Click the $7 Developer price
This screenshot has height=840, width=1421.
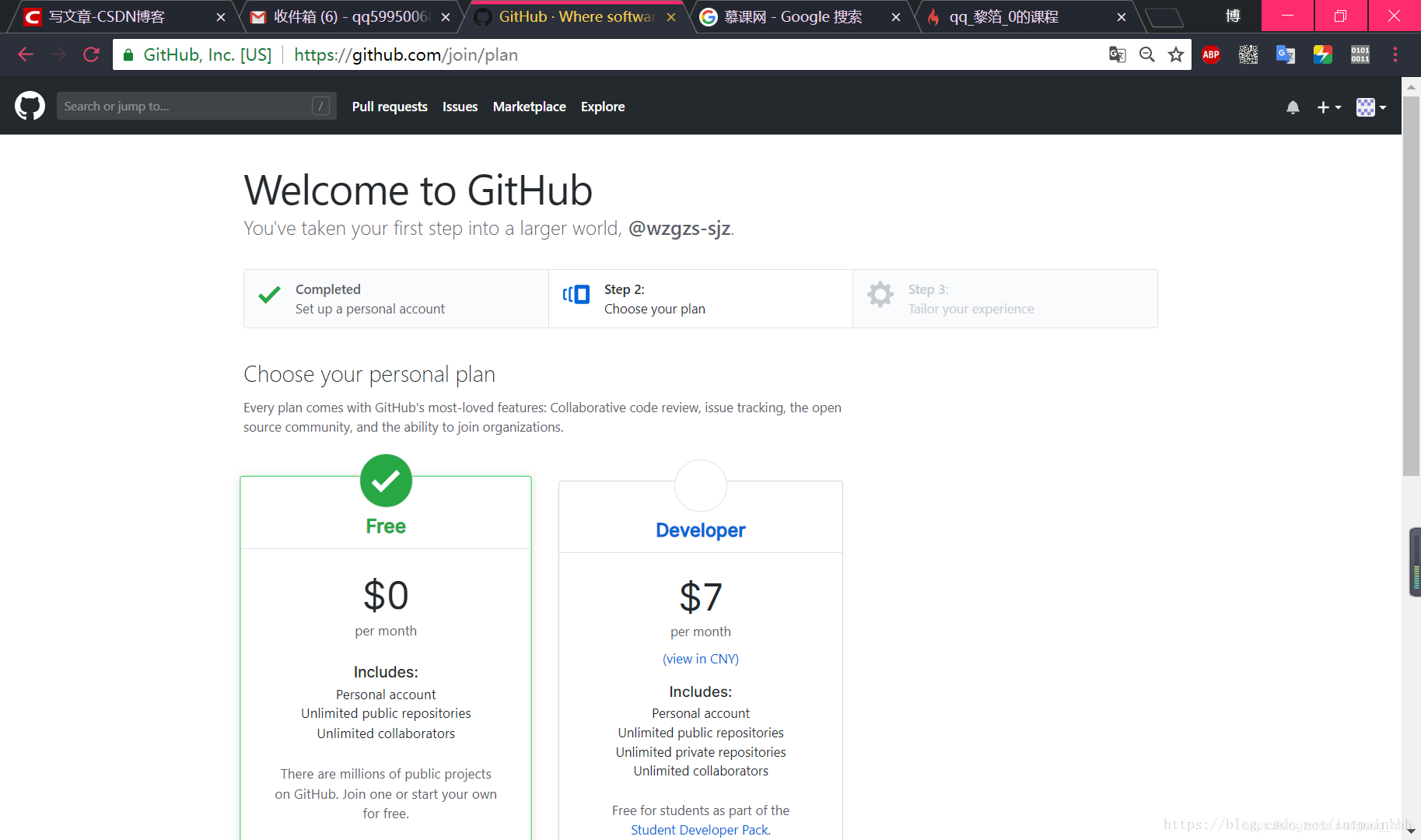tap(701, 597)
